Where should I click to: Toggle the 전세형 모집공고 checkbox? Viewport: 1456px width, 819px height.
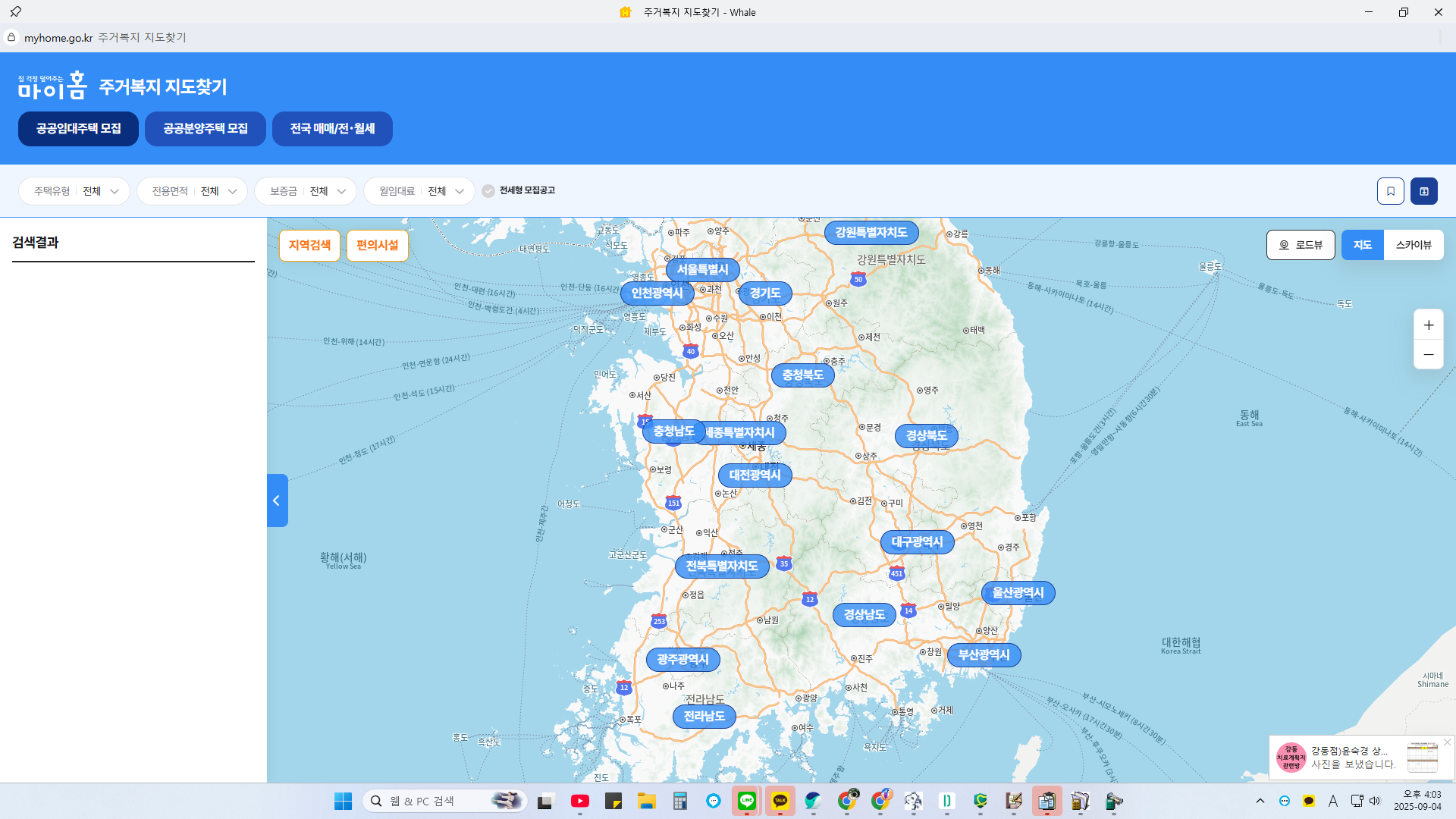point(488,191)
